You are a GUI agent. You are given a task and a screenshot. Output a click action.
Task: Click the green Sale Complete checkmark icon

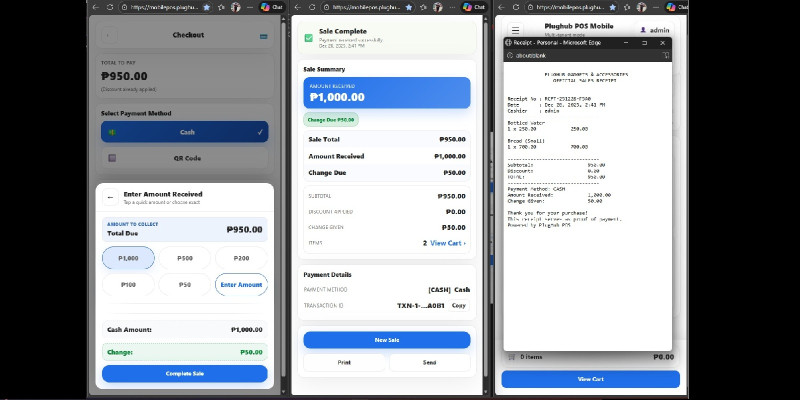(x=308, y=38)
